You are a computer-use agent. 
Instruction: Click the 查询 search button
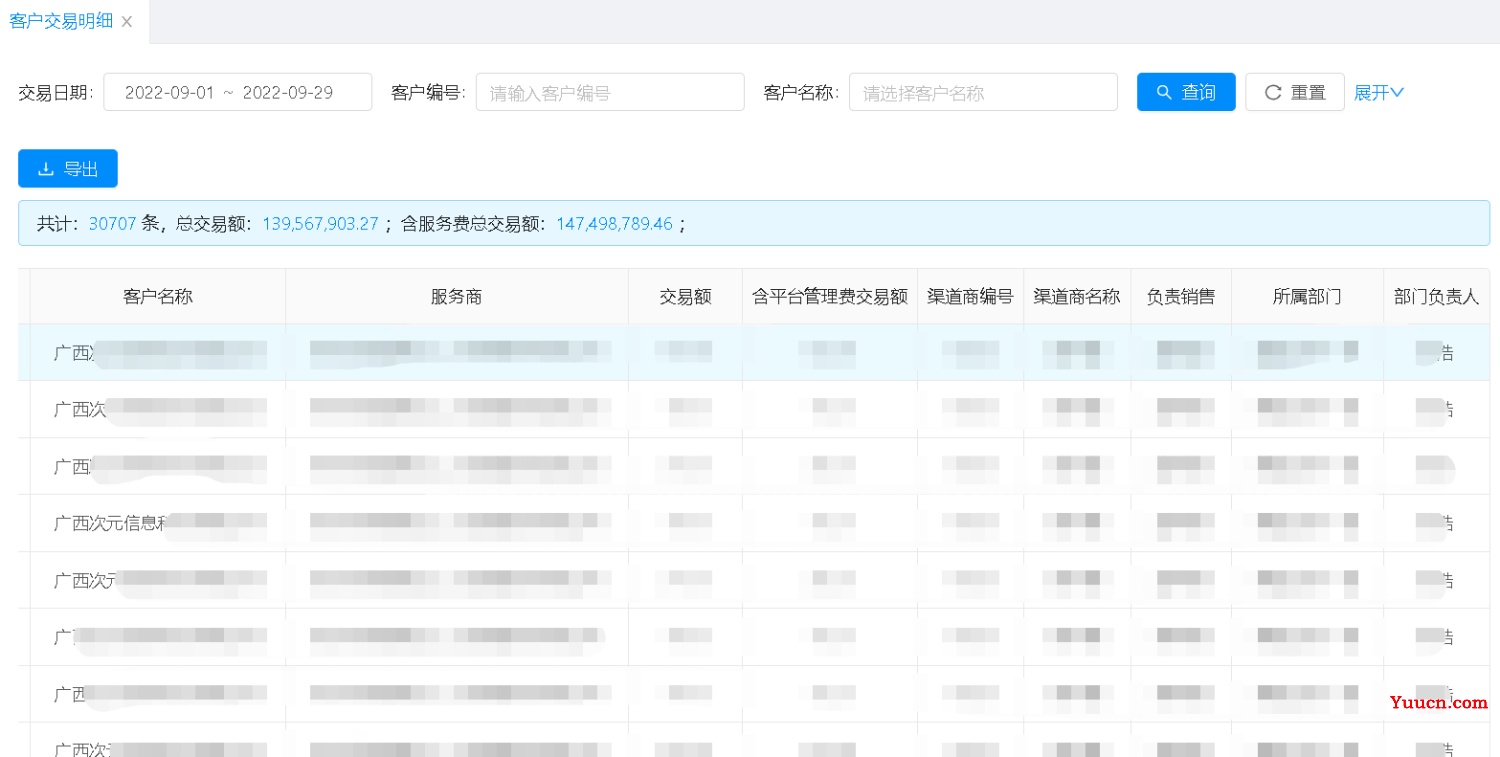click(1186, 92)
